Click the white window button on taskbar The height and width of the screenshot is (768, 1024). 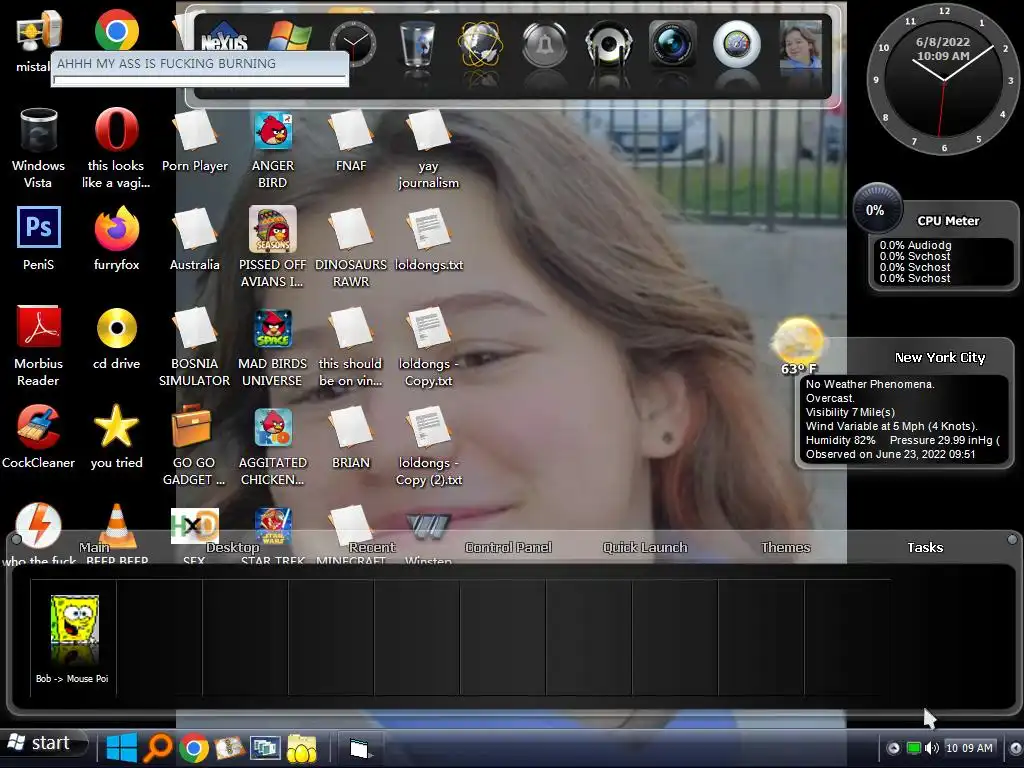359,748
